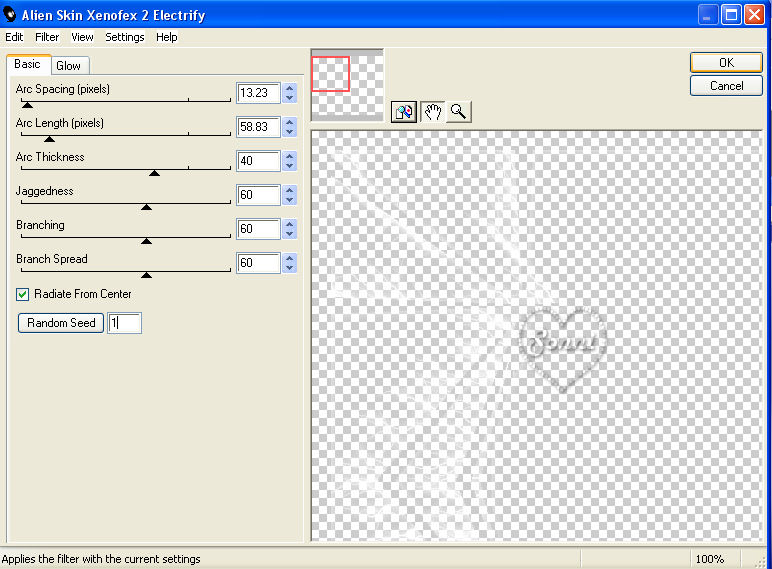Viewport: 772px width, 569px height.
Task: Click the Arc Spacing value field
Action: [258, 93]
